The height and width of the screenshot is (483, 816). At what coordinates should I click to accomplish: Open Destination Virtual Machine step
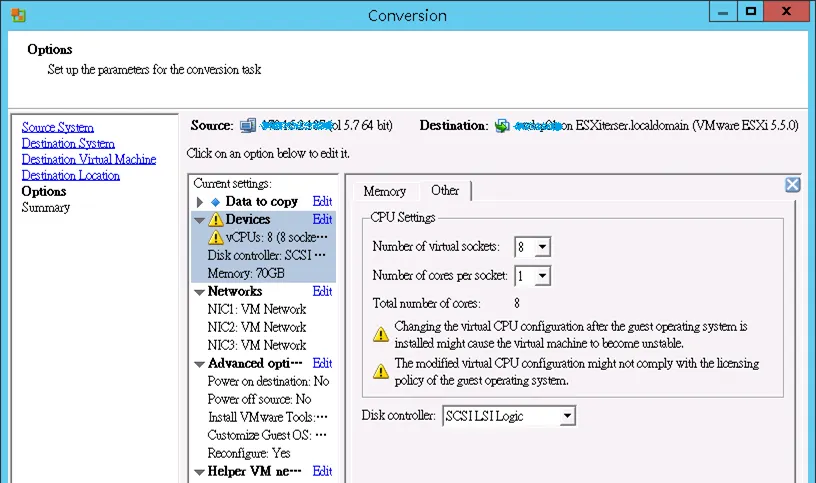89,160
